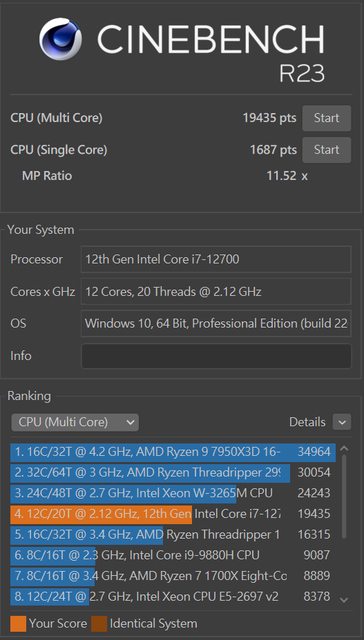Click the Identical System legend swatch
Viewport: 364px width, 640px height.
click(99, 624)
